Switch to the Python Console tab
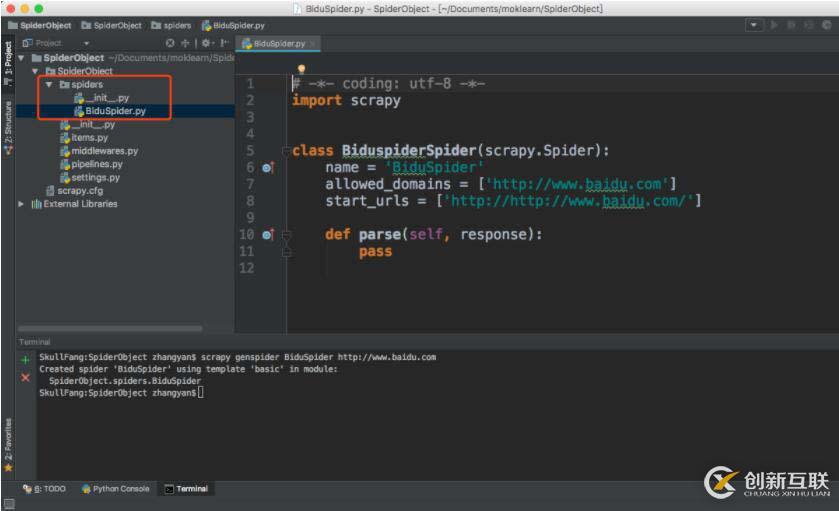Image resolution: width=839 pixels, height=511 pixels. pyautogui.click(x=115, y=489)
